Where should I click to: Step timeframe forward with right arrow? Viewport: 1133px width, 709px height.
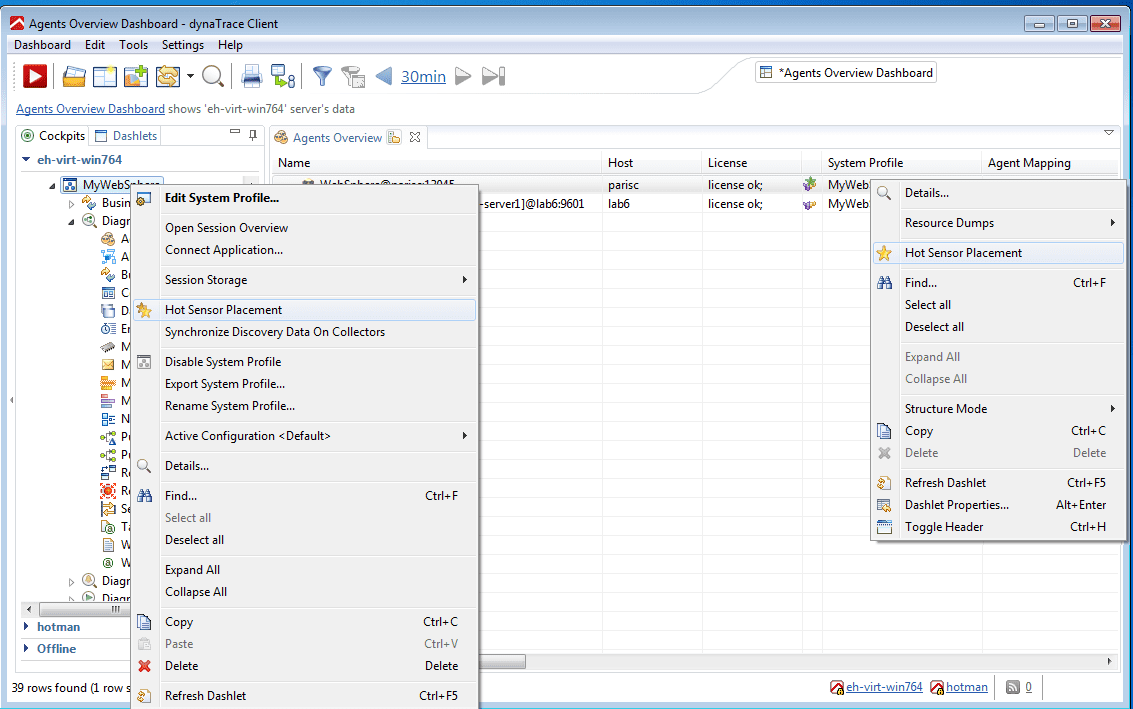[463, 76]
